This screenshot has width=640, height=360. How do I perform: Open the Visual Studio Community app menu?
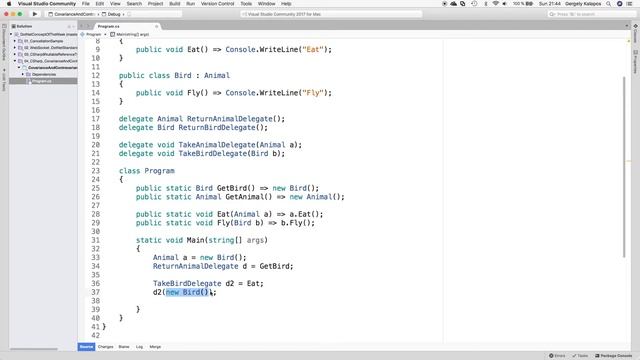(47, 4)
